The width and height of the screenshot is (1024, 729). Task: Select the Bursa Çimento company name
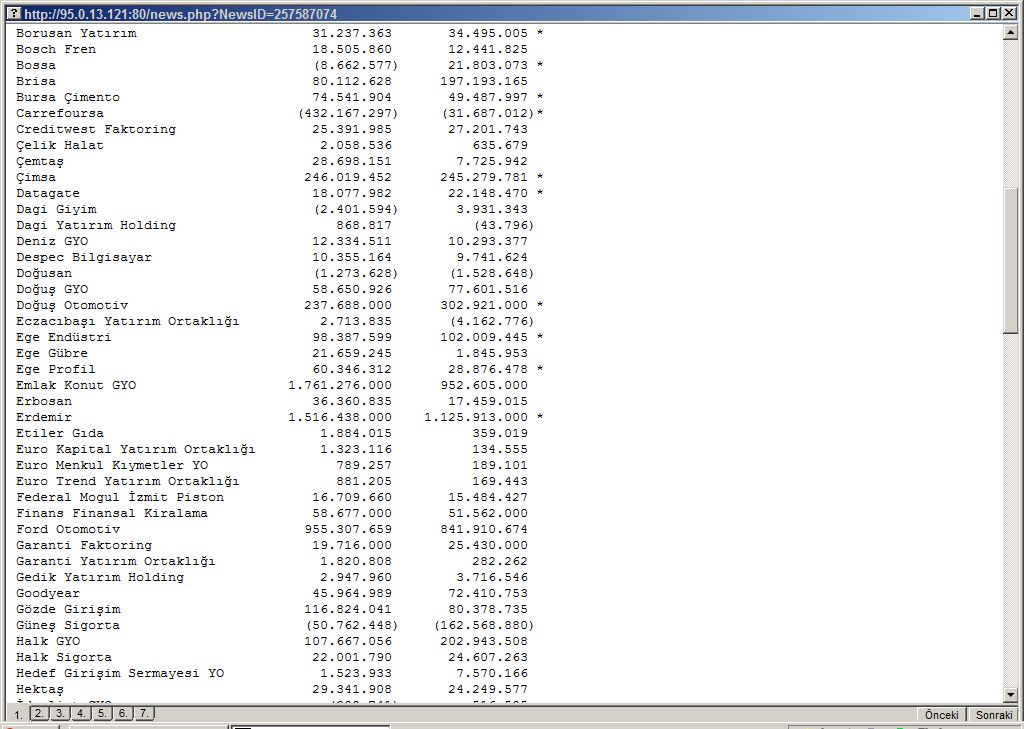(68, 97)
